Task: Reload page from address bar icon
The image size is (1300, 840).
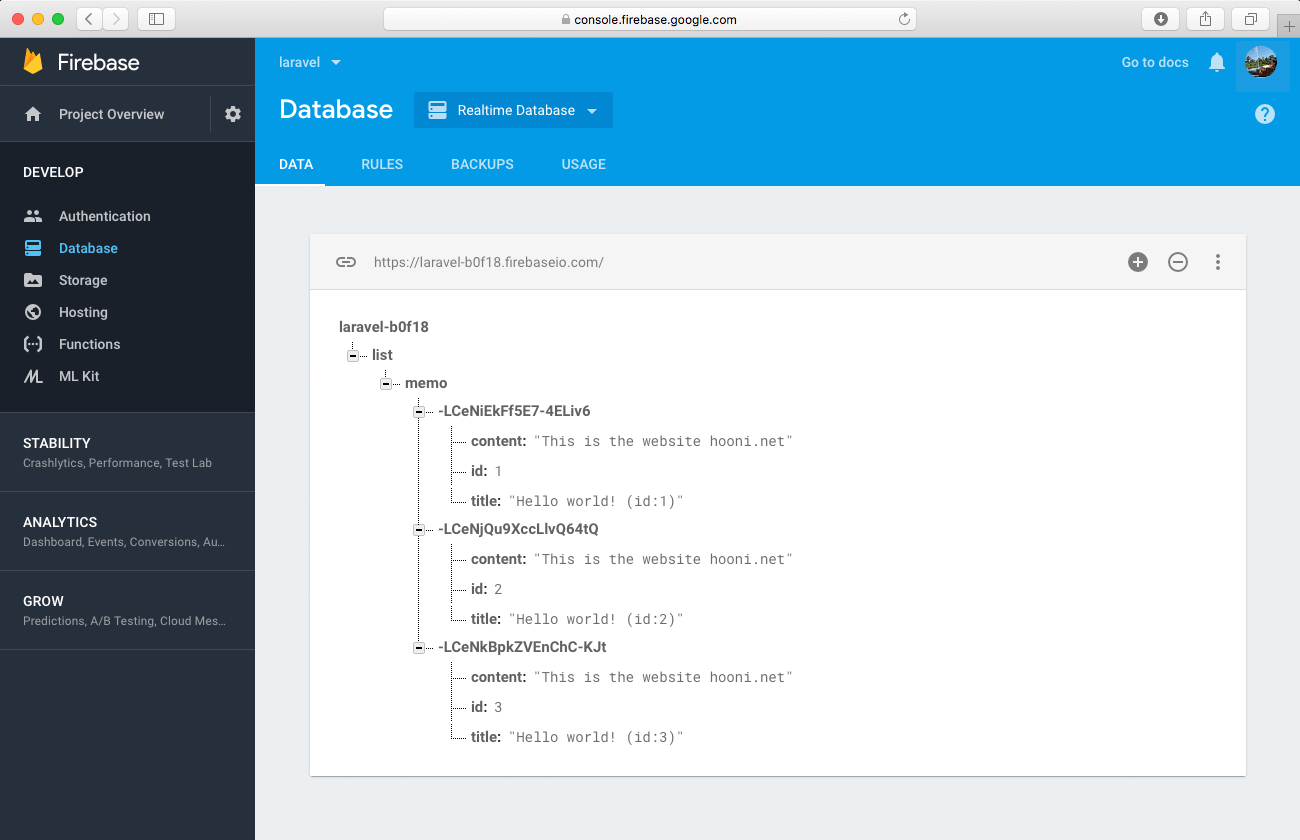Action: pos(904,19)
